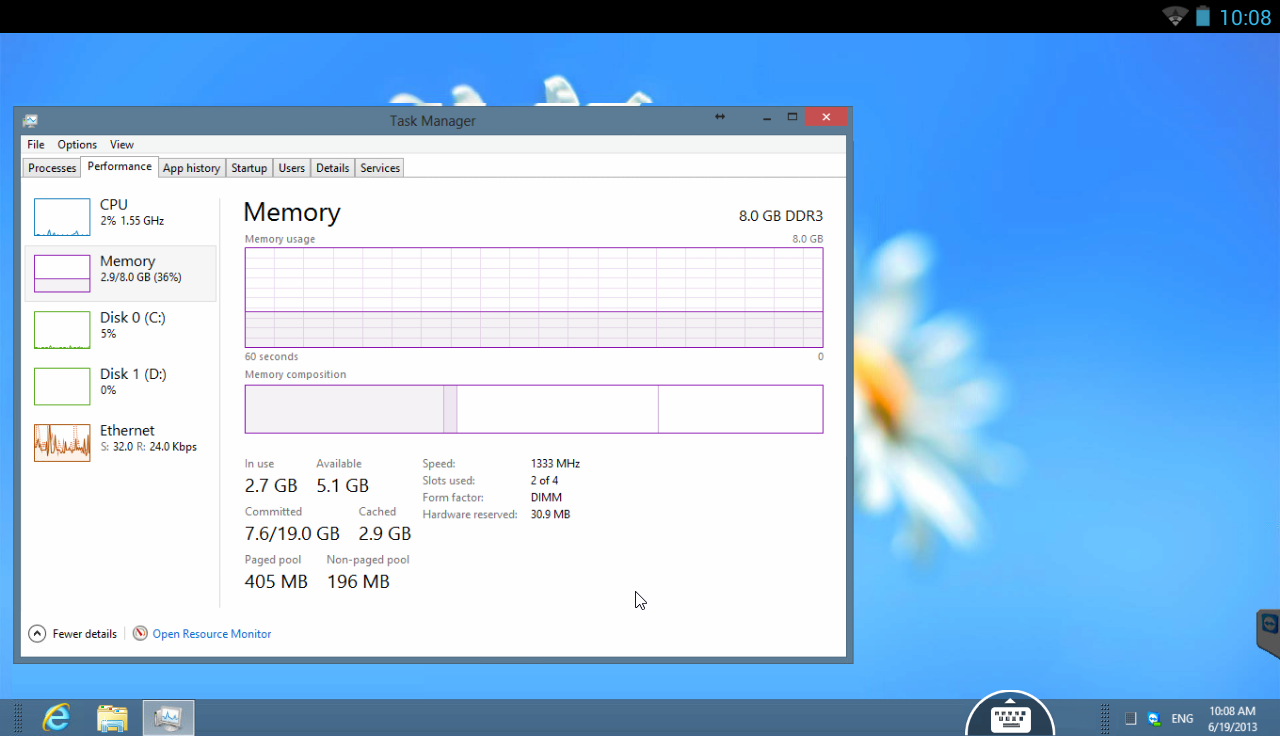
Task: Open the View menu
Action: 121,144
